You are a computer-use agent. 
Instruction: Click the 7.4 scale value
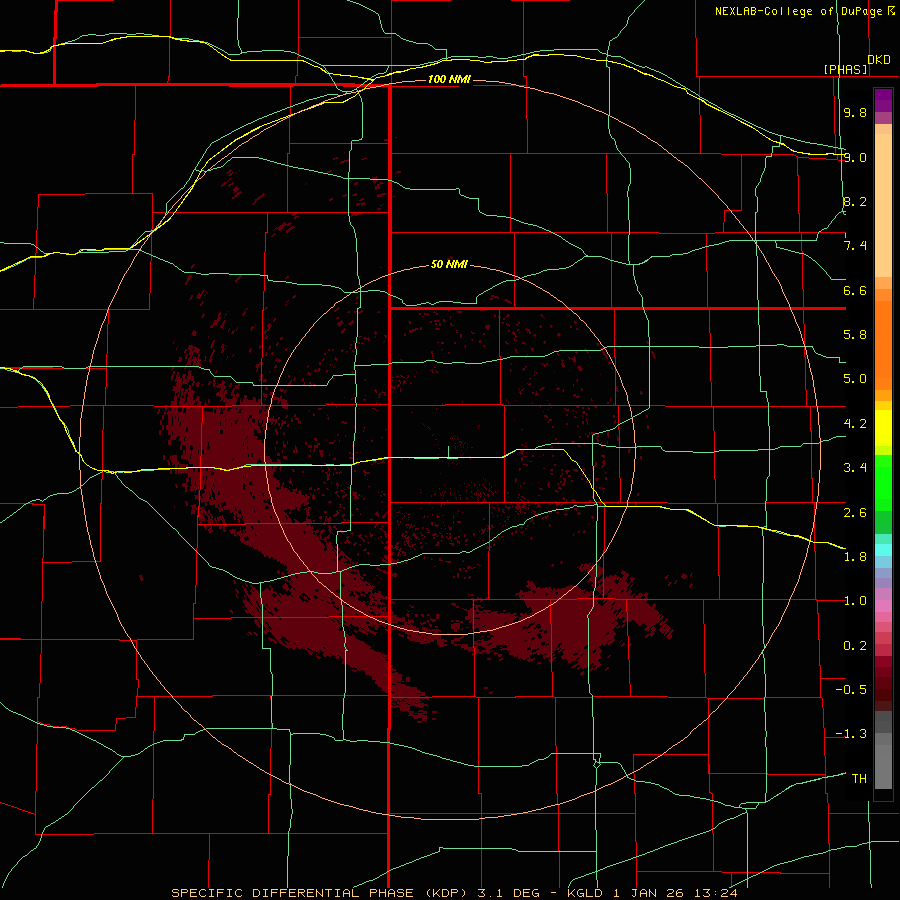[855, 246]
